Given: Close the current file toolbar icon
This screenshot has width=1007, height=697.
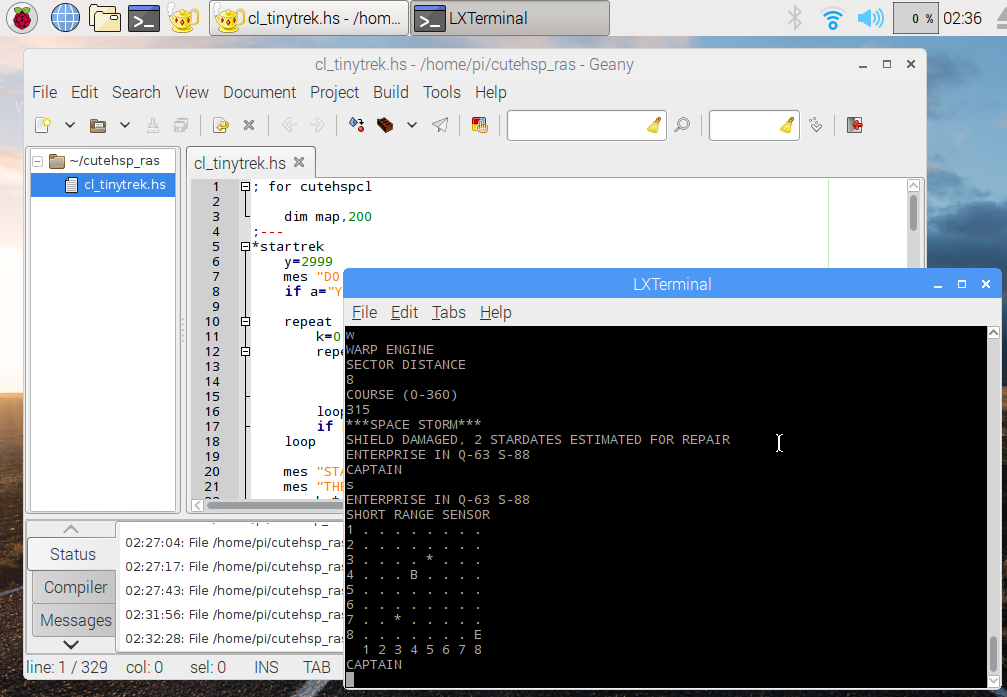Looking at the screenshot, I should coord(249,125).
